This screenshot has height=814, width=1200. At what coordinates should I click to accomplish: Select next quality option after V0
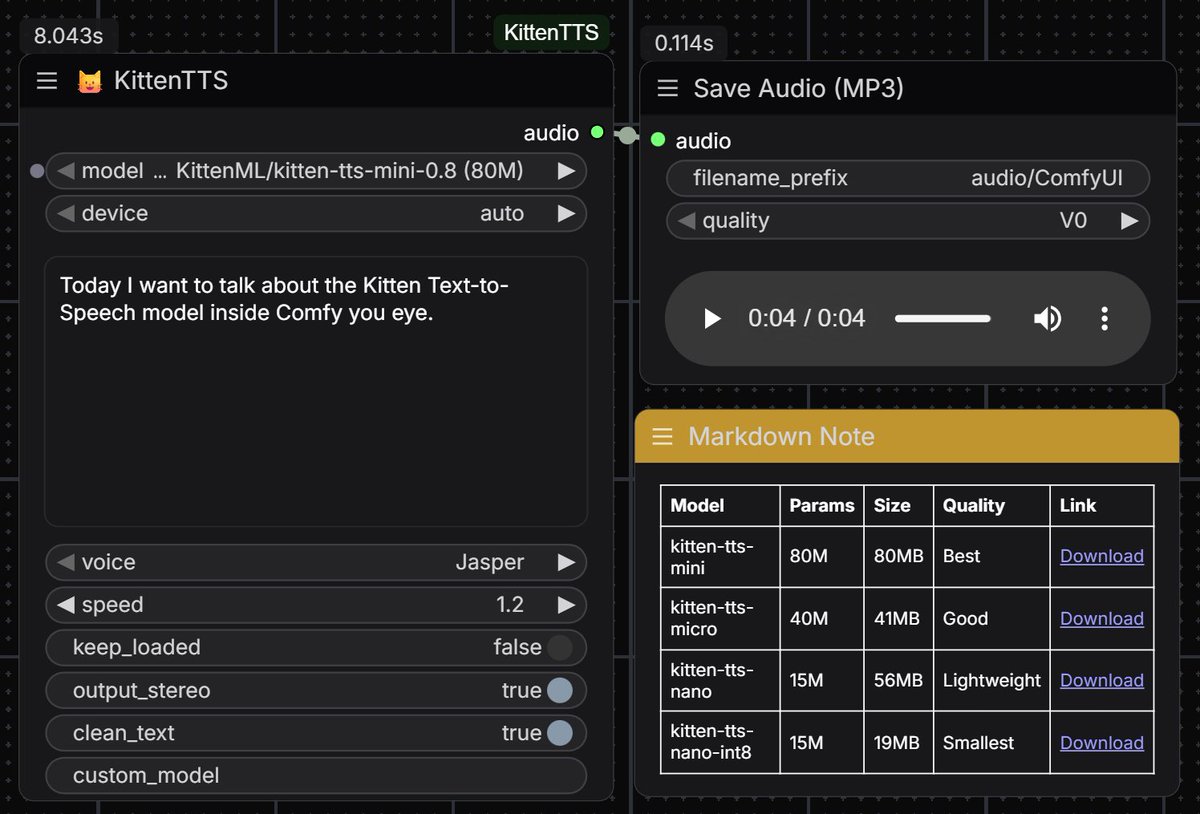click(x=1129, y=221)
